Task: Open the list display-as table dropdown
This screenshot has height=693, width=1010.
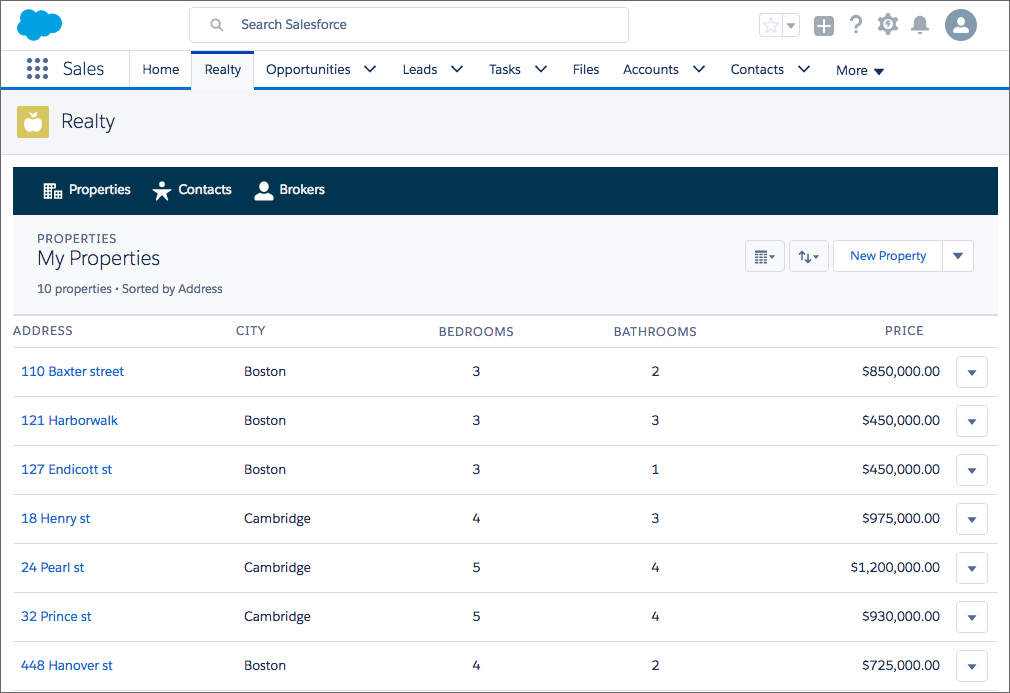Action: pyautogui.click(x=765, y=256)
